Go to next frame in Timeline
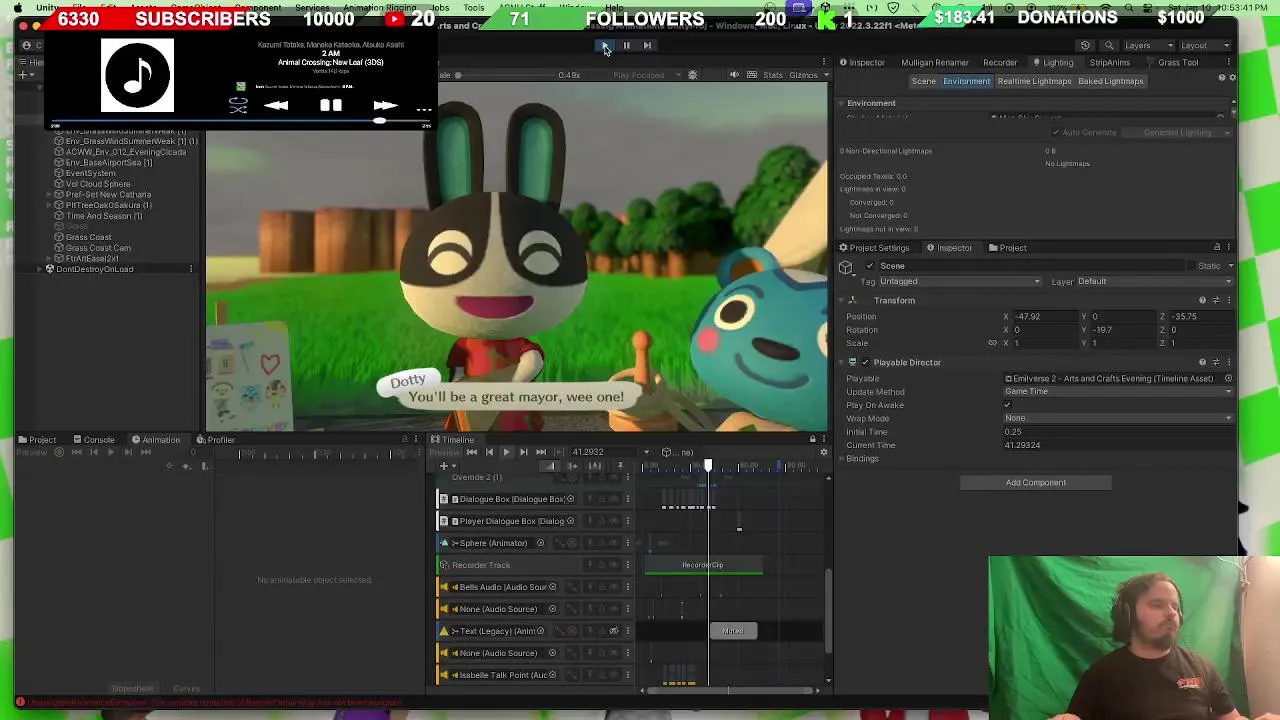1280x720 pixels. coord(523,452)
